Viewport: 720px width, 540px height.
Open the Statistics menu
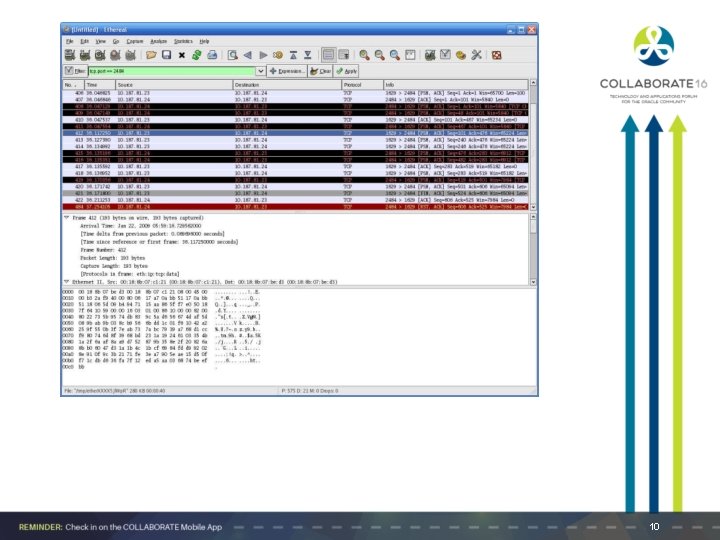[x=183, y=41]
